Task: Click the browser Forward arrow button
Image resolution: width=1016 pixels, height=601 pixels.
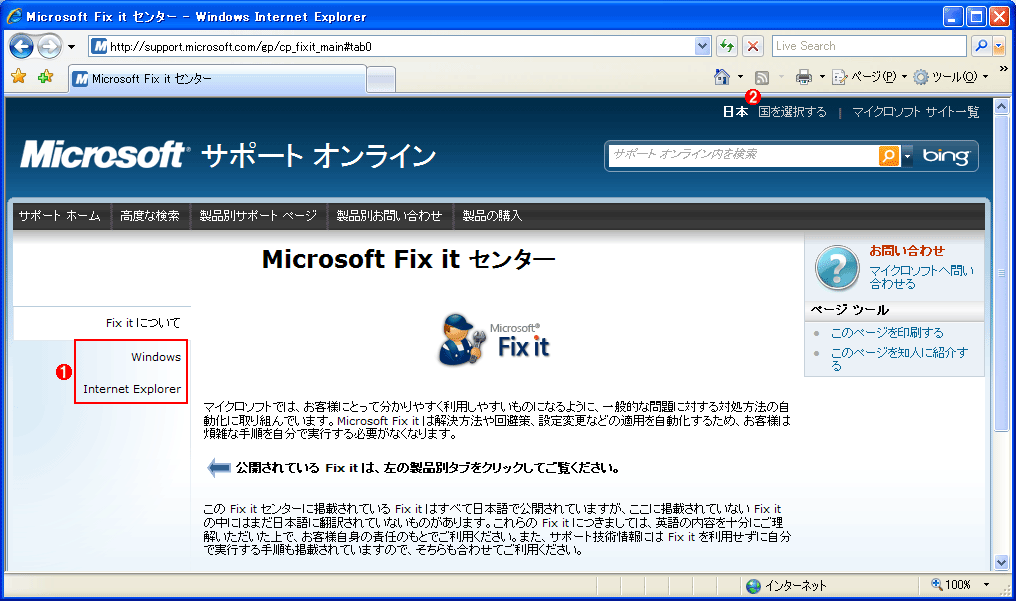Action: (x=49, y=47)
